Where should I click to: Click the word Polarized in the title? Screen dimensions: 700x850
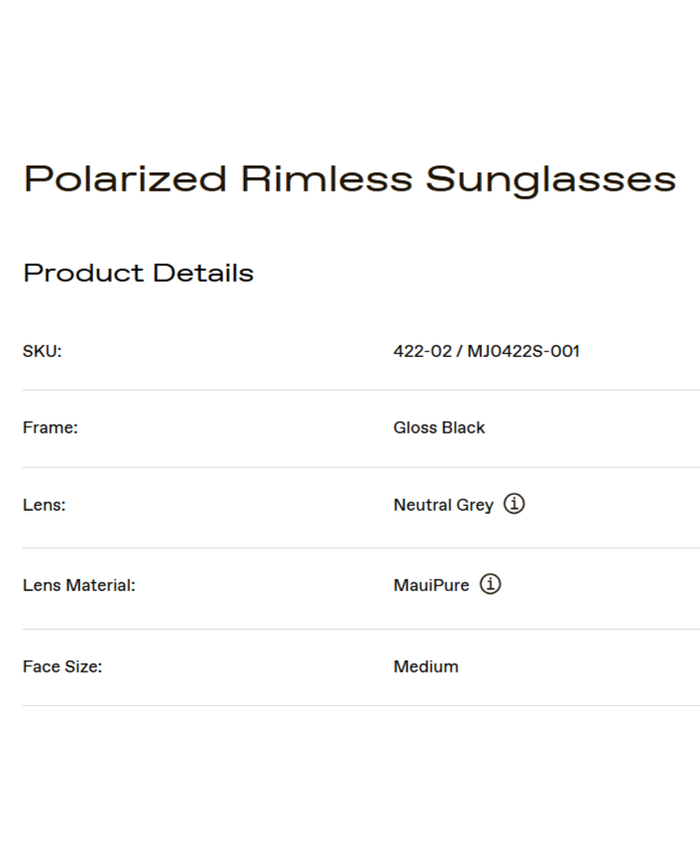(x=125, y=179)
